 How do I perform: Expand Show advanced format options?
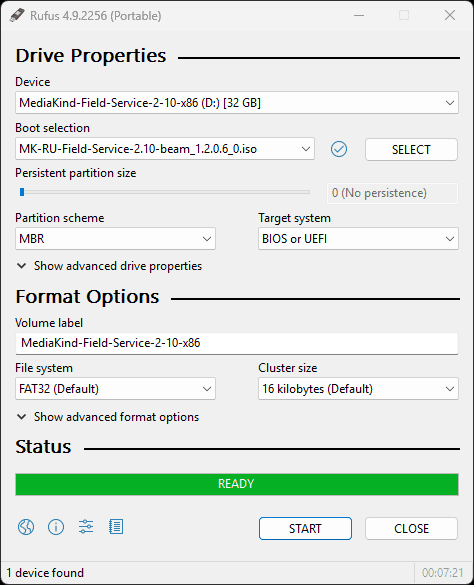coord(108,417)
